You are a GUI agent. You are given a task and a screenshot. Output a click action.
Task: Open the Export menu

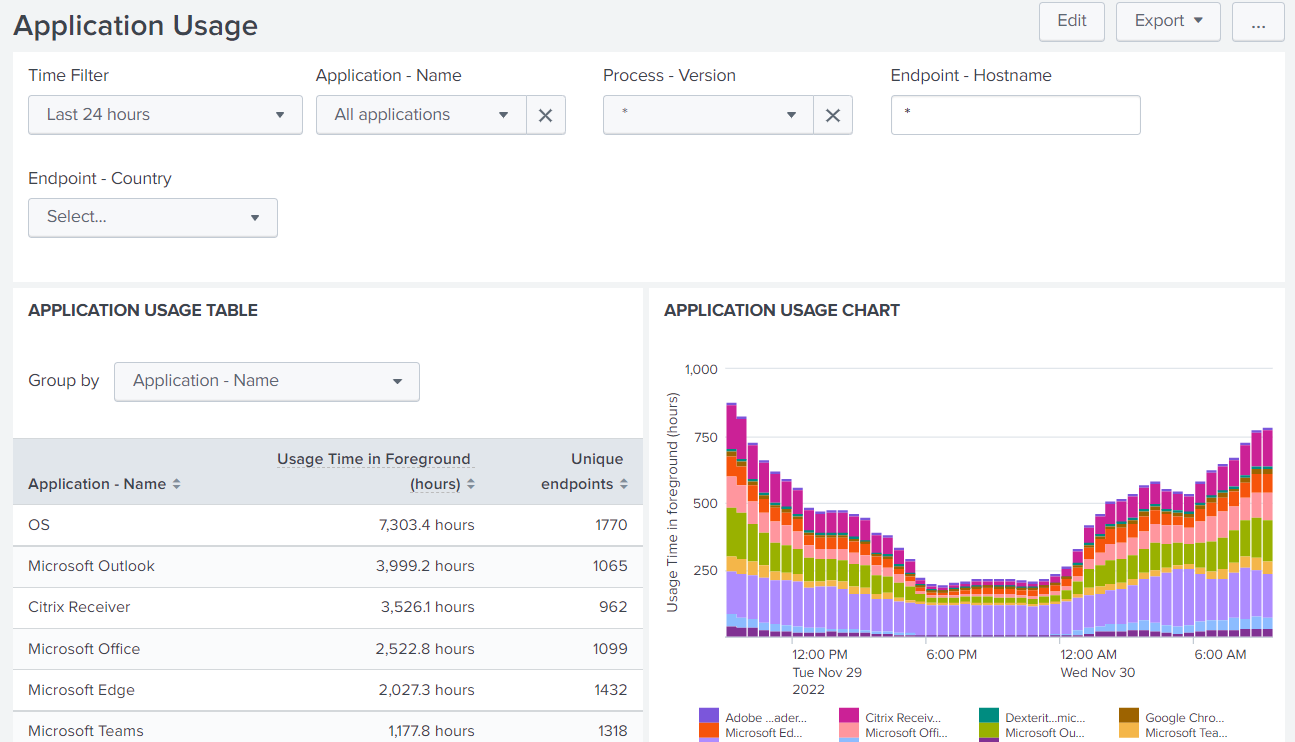click(1168, 21)
